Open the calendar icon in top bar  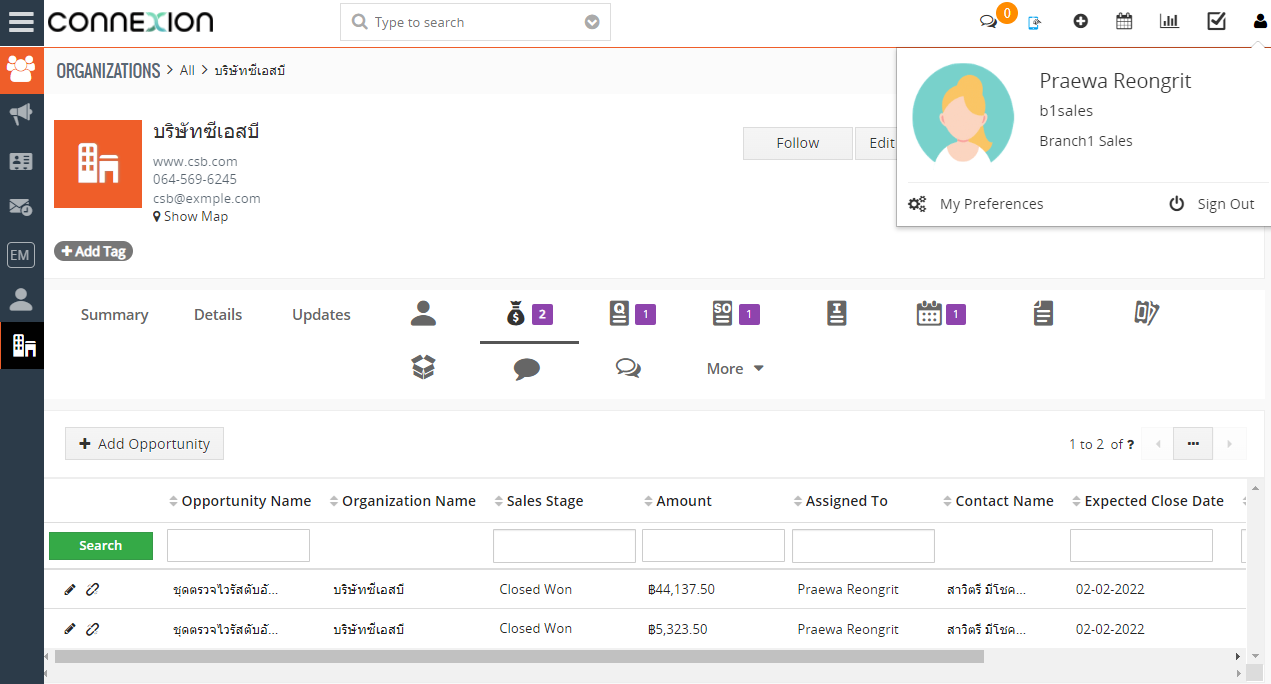[1124, 21]
